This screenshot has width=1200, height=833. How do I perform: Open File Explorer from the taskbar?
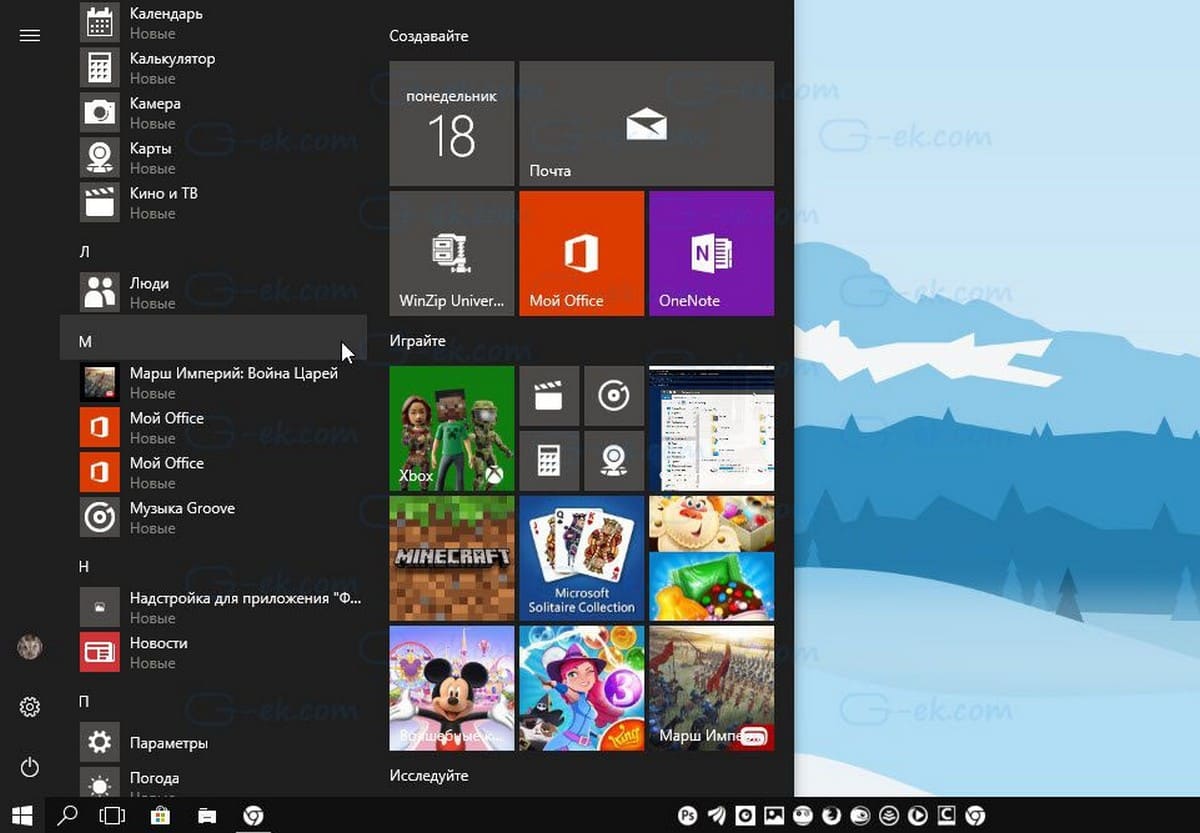pos(207,815)
